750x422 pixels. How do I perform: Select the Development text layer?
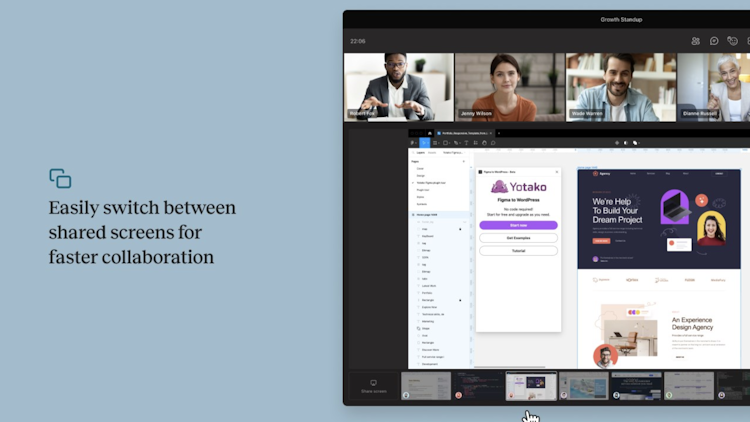click(430, 364)
